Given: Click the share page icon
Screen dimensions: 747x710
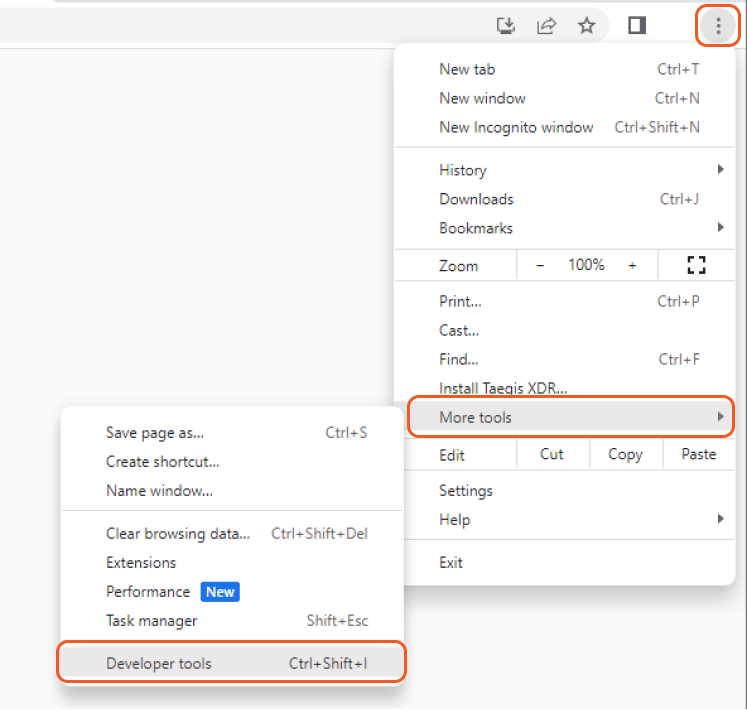Looking at the screenshot, I should (546, 25).
